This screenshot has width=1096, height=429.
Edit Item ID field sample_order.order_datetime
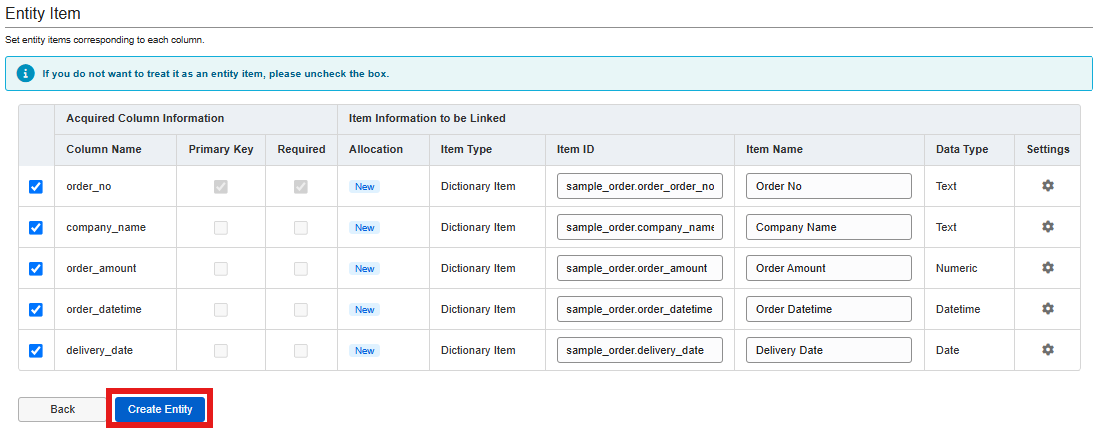coord(640,309)
